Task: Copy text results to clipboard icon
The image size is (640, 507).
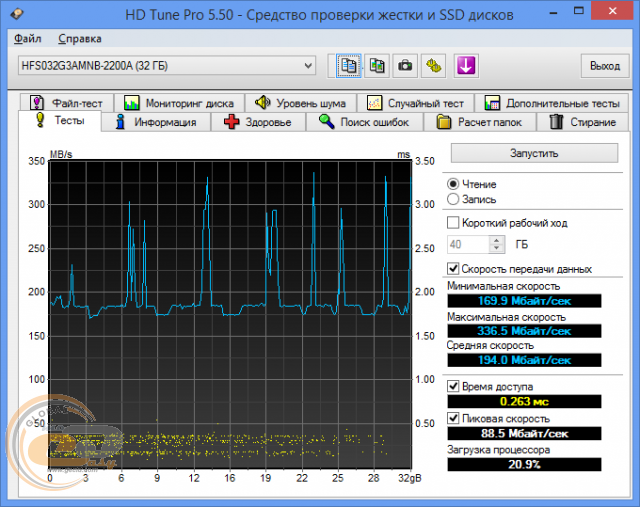Action: (348, 65)
